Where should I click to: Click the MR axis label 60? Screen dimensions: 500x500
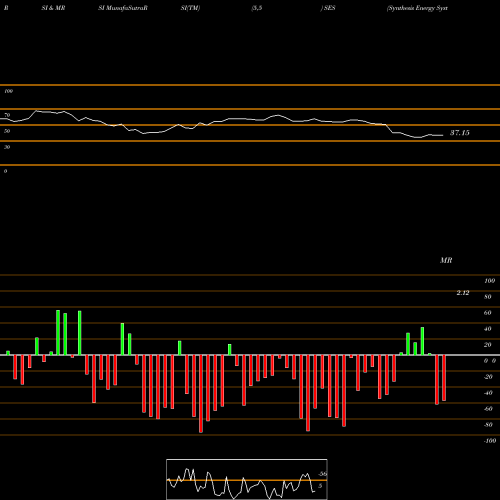point(488,313)
